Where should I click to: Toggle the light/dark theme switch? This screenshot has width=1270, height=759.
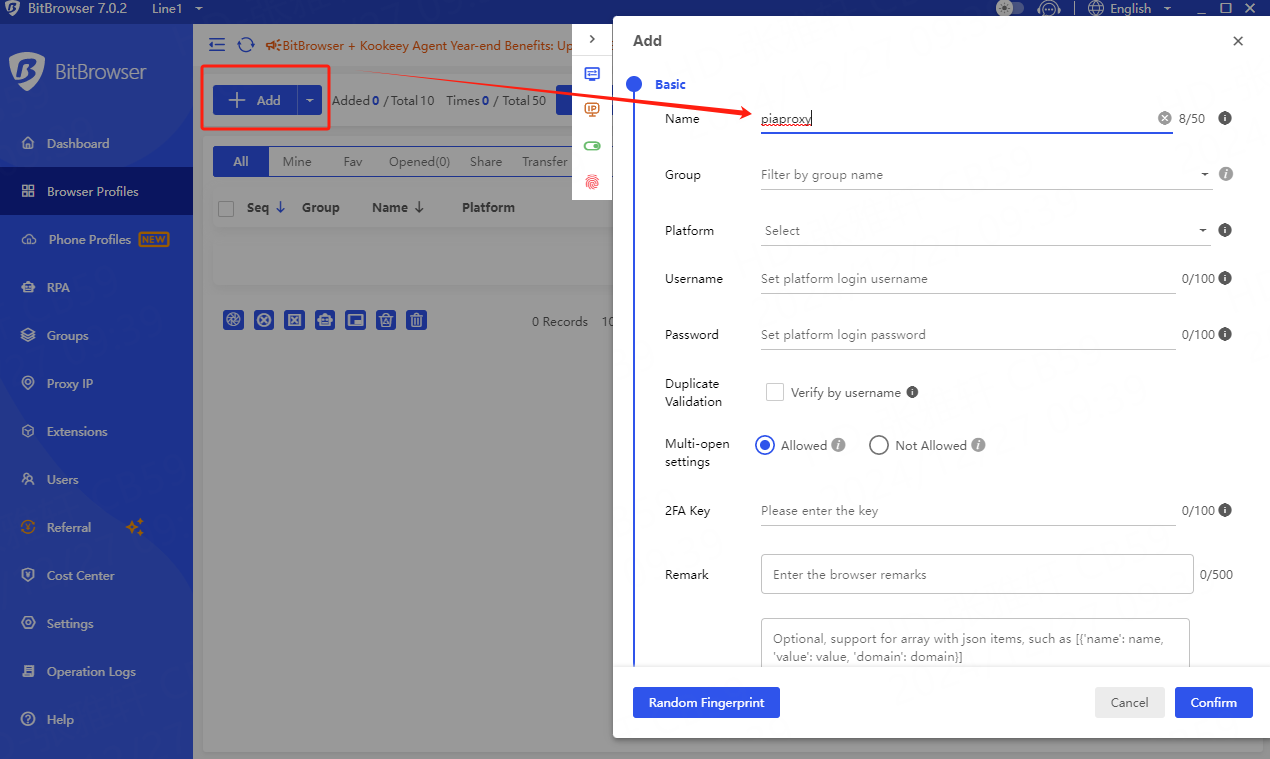[1010, 9]
